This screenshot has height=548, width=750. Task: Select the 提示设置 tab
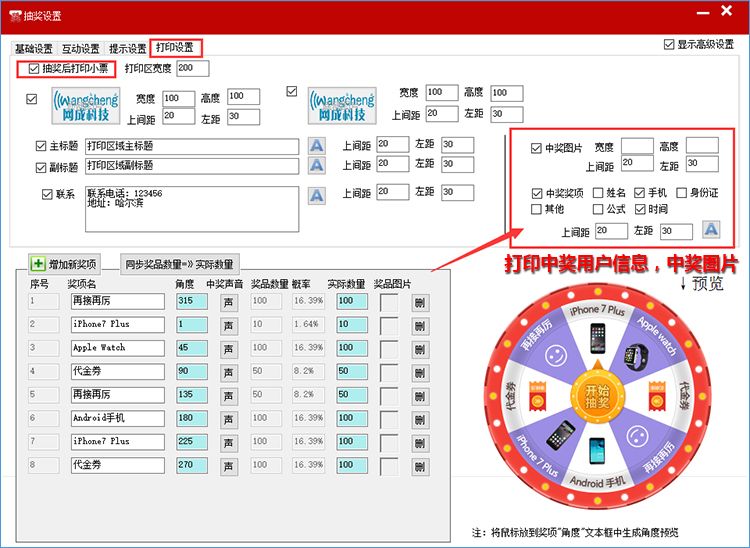[128, 48]
